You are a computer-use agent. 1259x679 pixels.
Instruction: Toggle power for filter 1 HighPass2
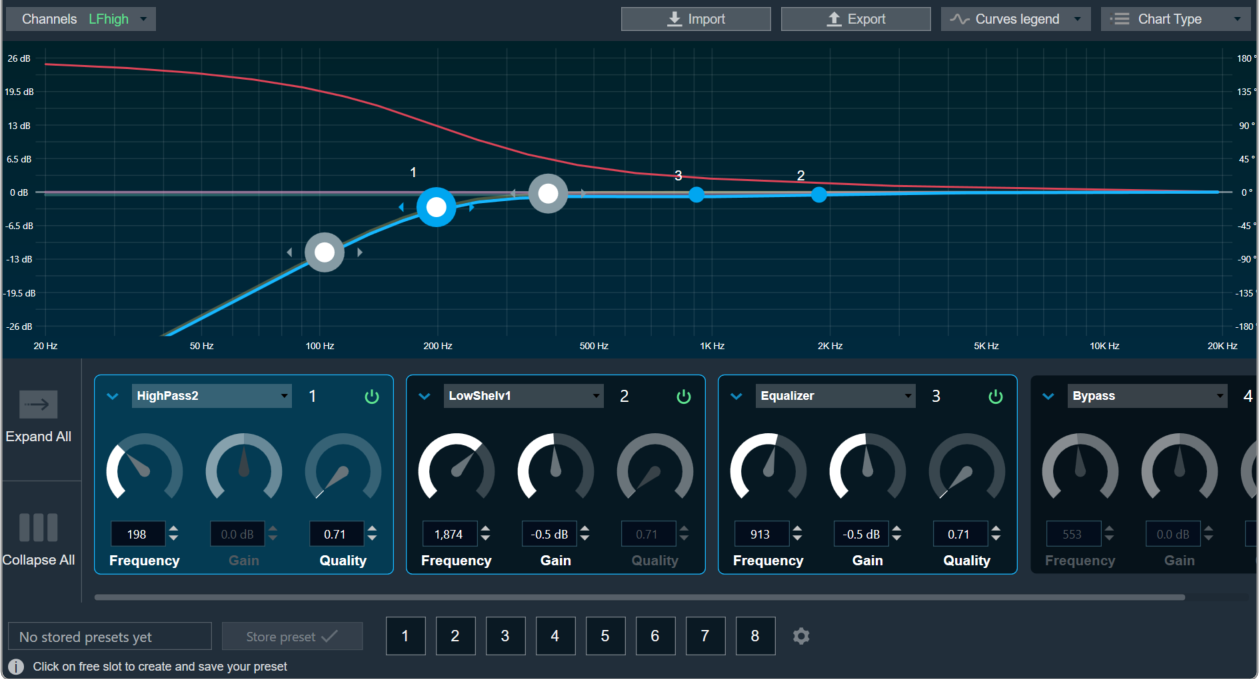click(372, 397)
